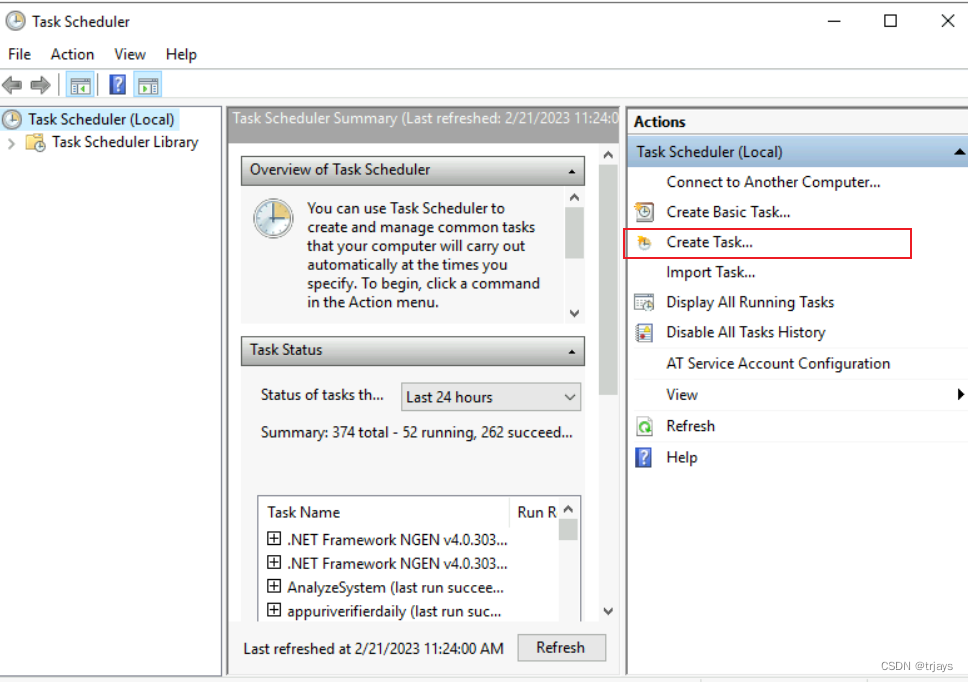Open the Help menu in menu bar
The image size is (968, 682).
point(181,54)
